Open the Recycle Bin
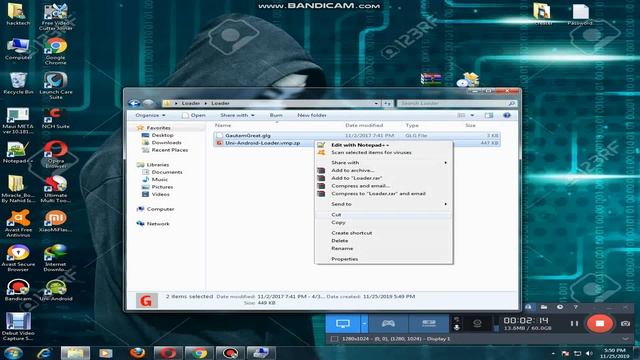Screen dimensions: 640x360 (x=18, y=83)
